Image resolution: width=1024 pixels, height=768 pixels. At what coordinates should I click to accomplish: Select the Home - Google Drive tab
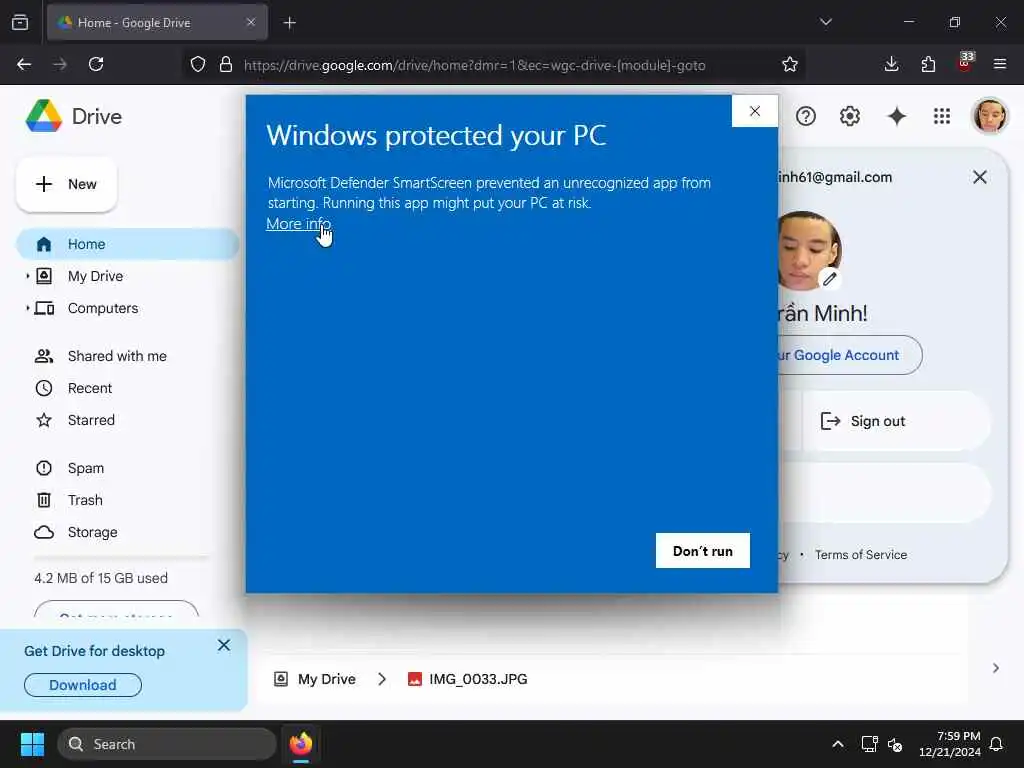[157, 22]
